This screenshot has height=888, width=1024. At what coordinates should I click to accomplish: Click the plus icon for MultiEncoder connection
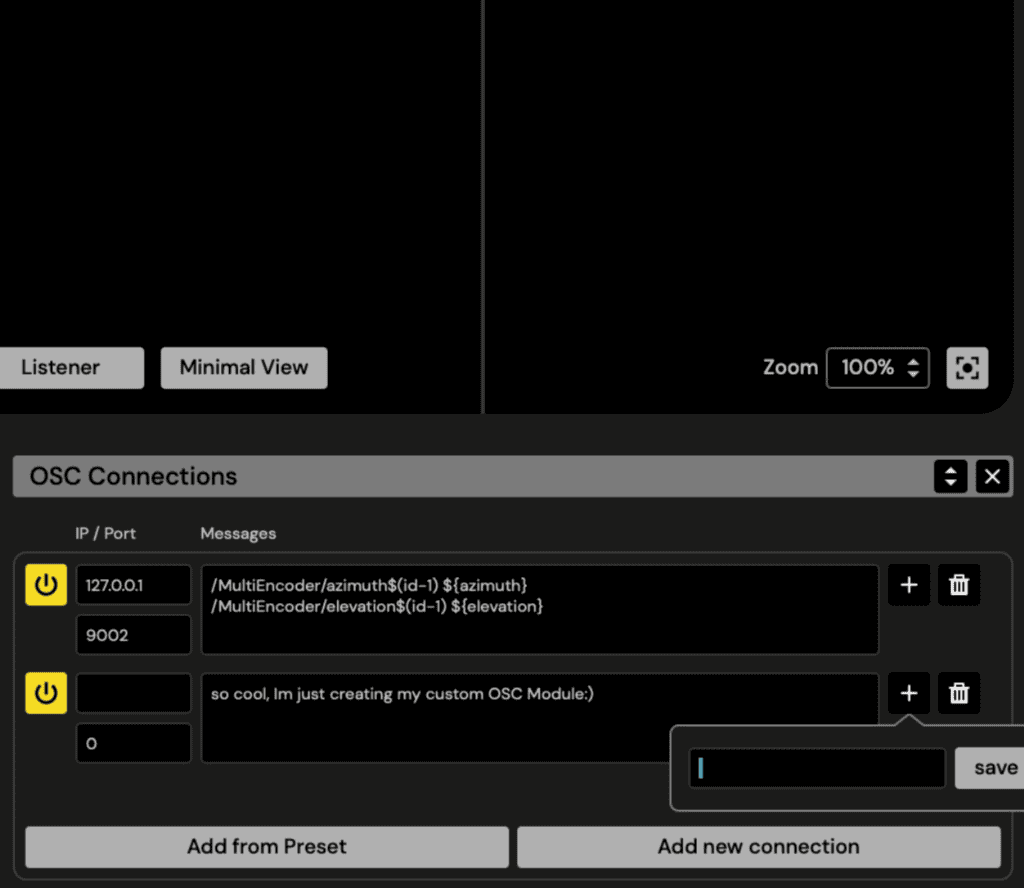pos(908,584)
